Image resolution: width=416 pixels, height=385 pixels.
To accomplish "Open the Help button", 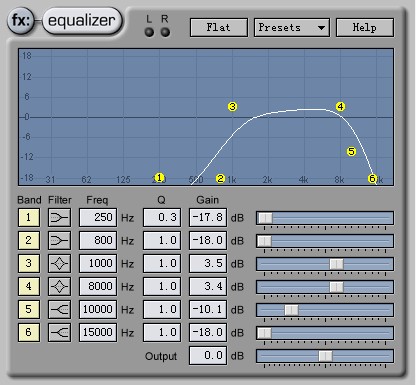I will tap(365, 27).
